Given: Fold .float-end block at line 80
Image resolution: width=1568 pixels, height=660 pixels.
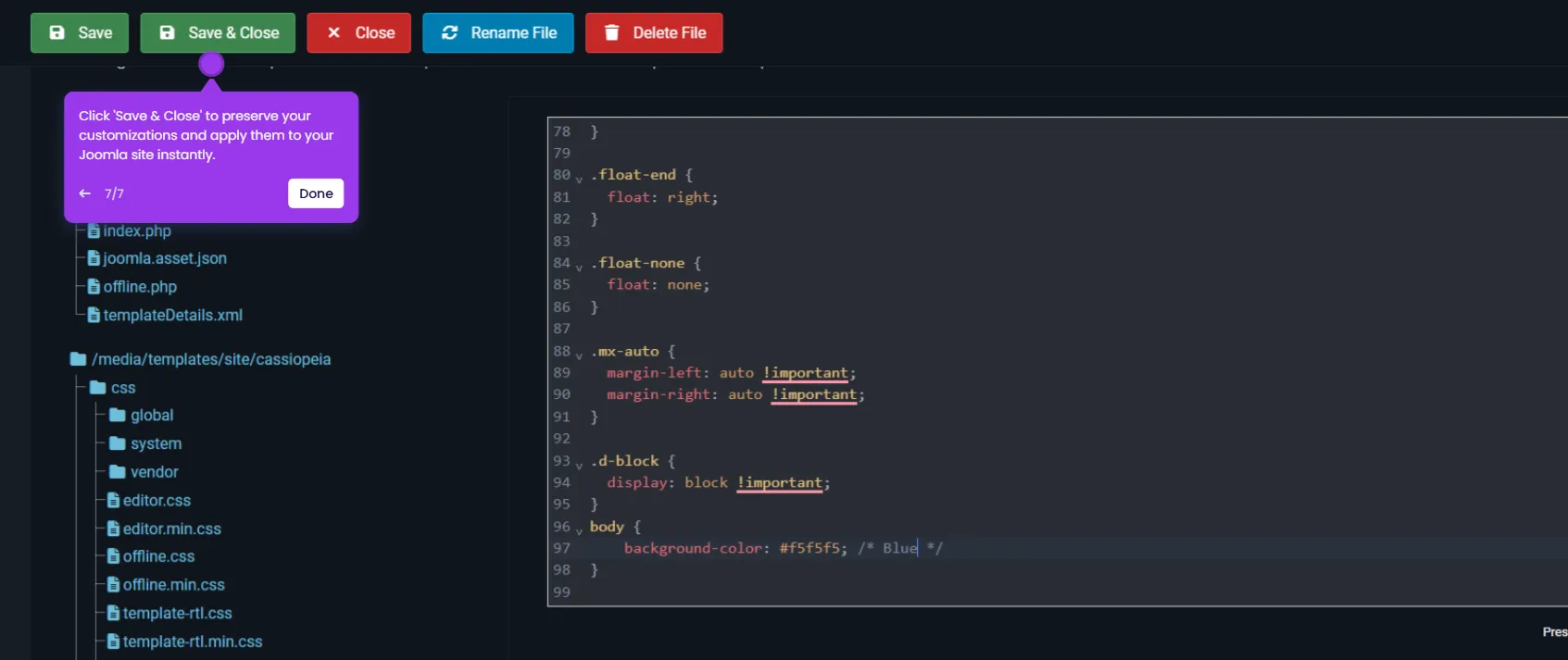Looking at the screenshot, I should (579, 179).
